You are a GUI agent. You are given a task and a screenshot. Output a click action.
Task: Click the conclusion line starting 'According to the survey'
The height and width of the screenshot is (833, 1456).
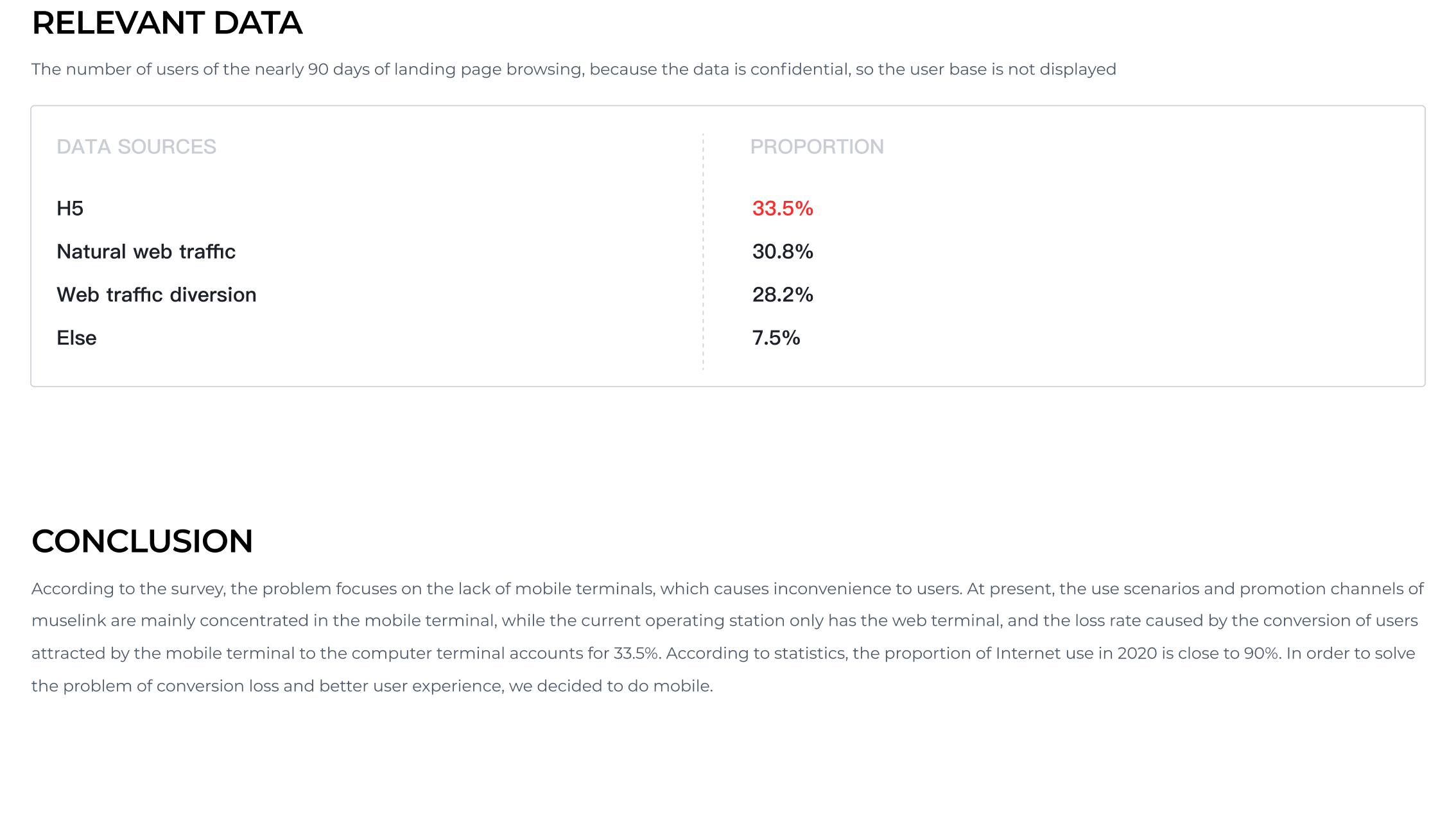pos(727,588)
